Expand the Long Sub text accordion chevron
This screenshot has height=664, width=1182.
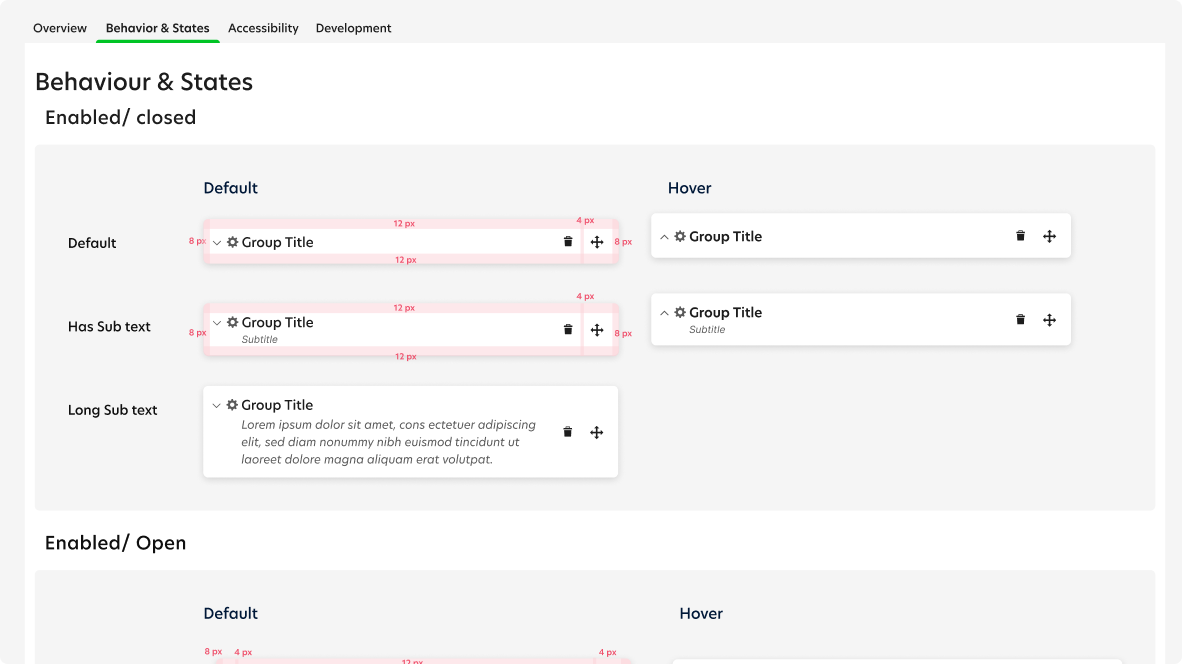[216, 404]
